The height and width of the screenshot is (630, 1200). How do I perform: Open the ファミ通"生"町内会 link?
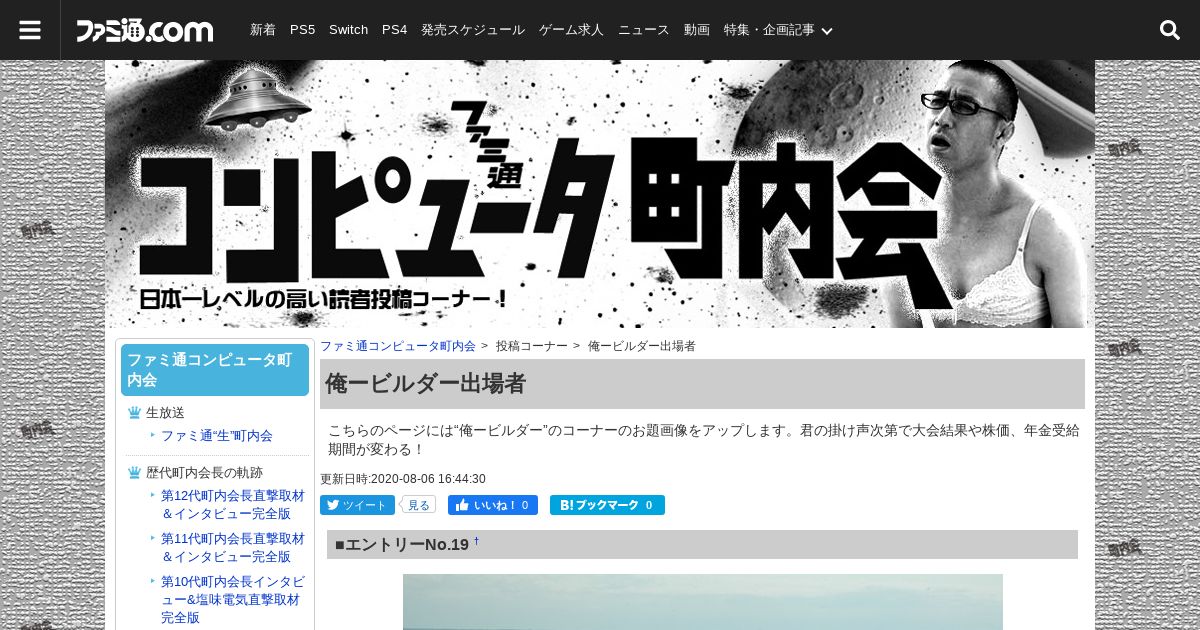tap(217, 436)
